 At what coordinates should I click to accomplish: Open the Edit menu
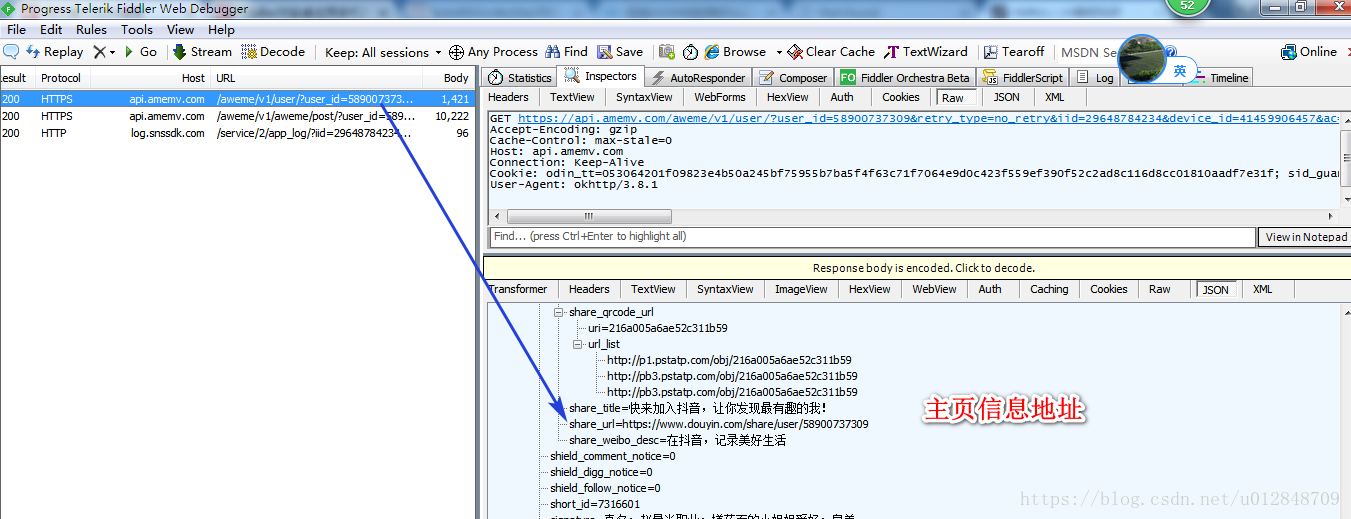click(51, 30)
